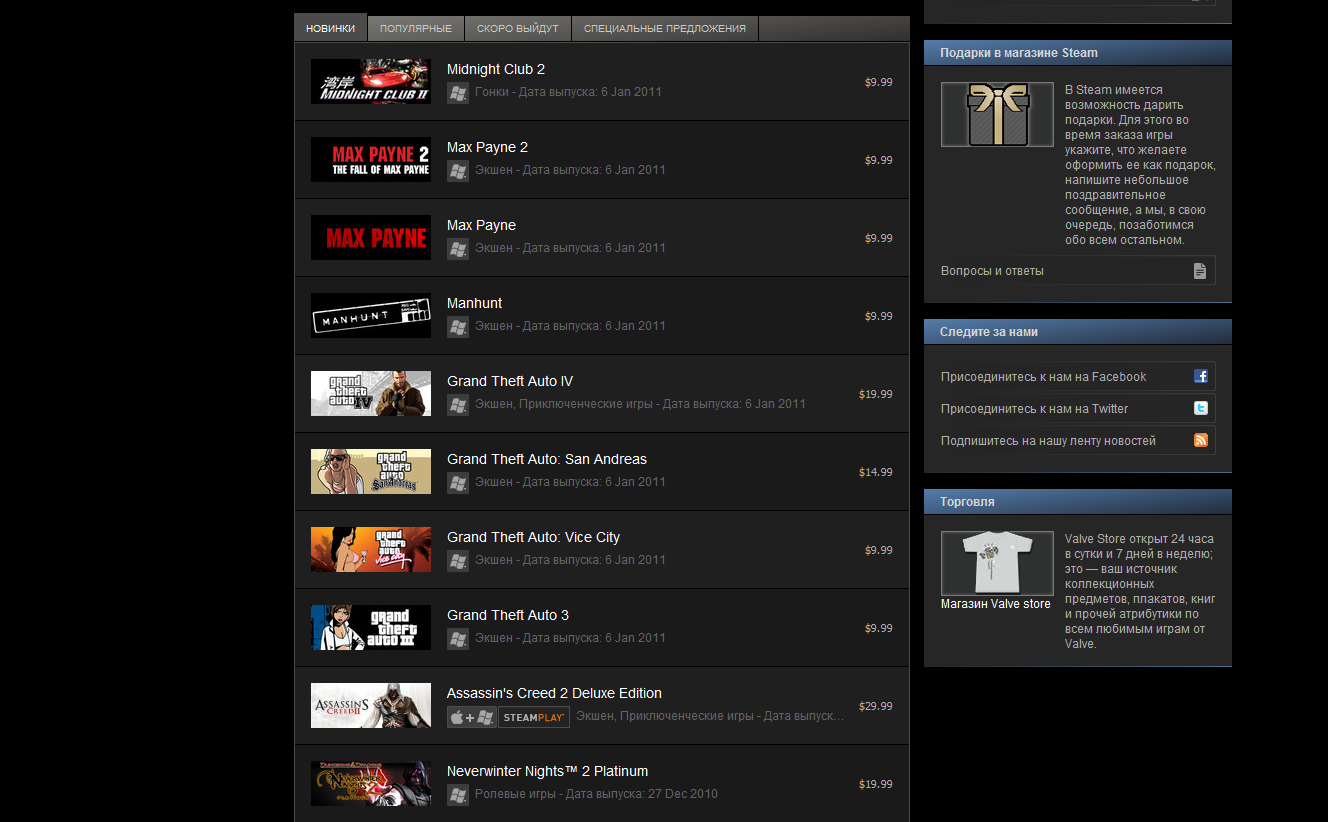1328x822 pixels.
Task: Click the $29.99 price of Assassin's Creed 2
Action: (876, 706)
